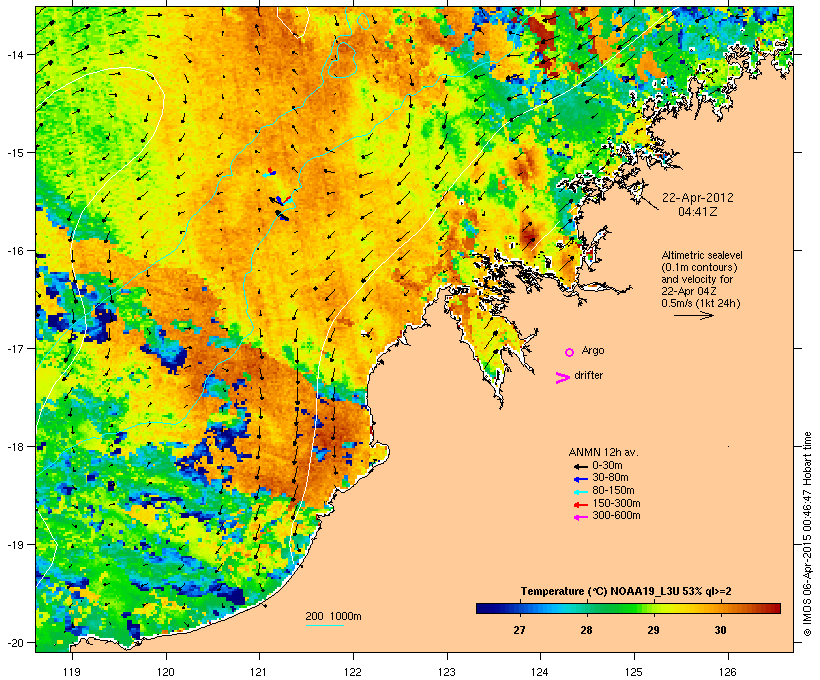Click the '150-300m' depth label
Viewport: 820px width, 680px height.
617,503
